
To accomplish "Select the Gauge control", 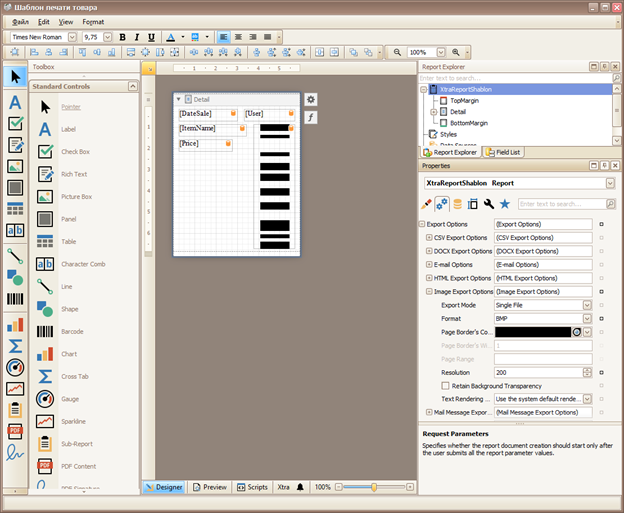I will point(70,399).
